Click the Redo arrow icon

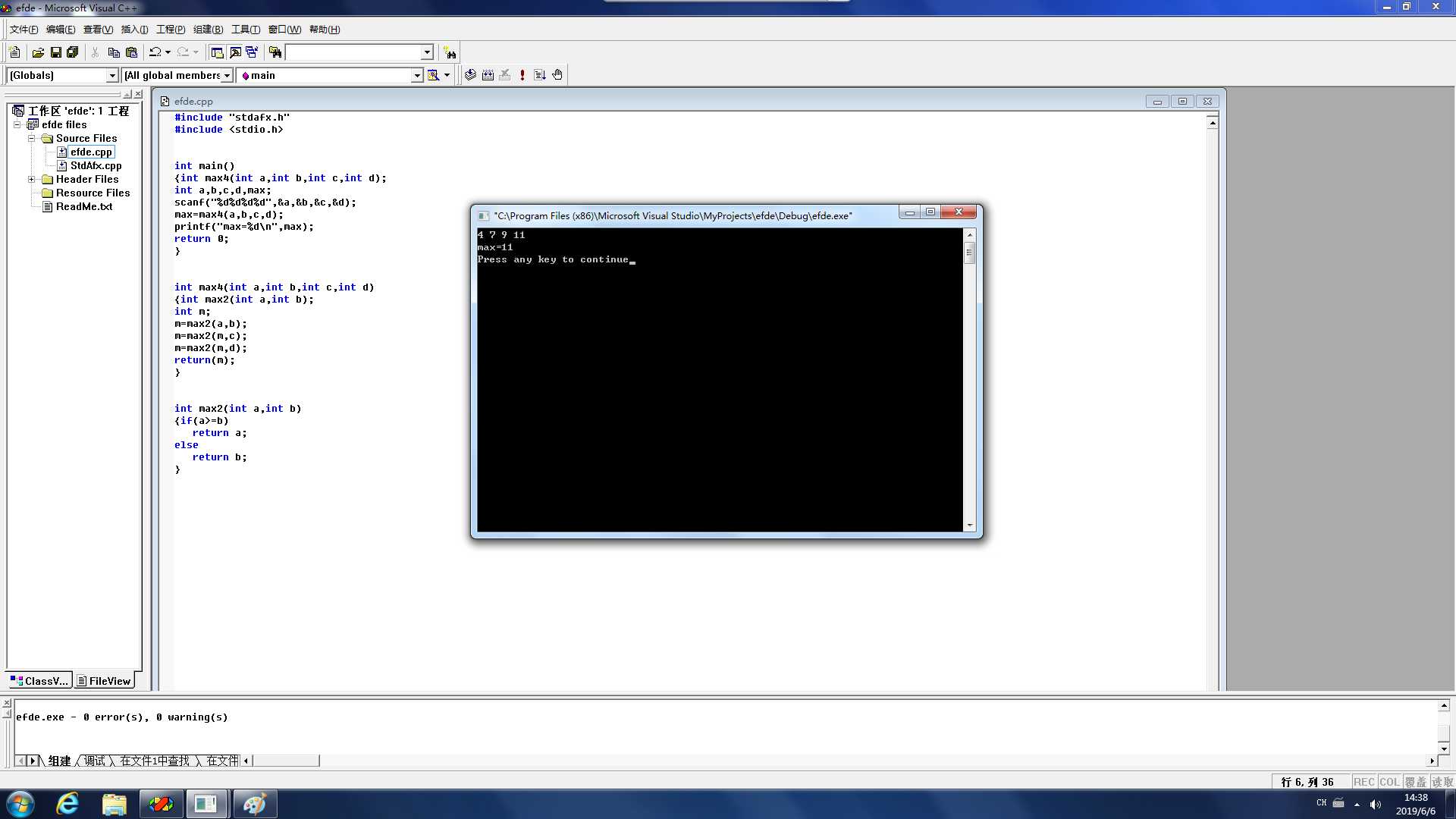coord(183,52)
